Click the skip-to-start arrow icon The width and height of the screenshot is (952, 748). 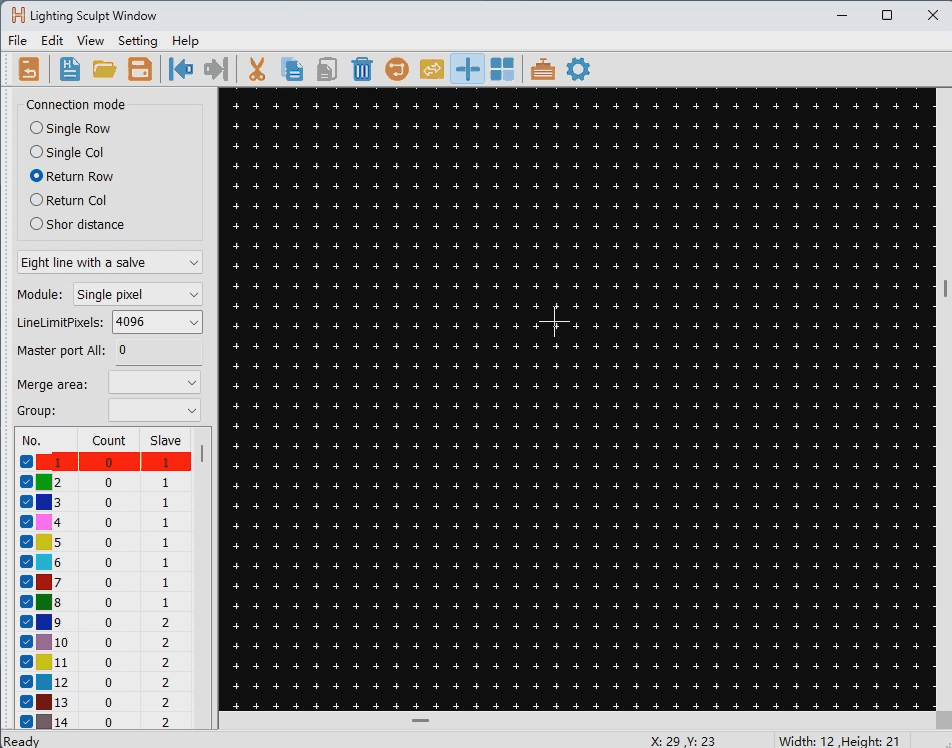(180, 69)
